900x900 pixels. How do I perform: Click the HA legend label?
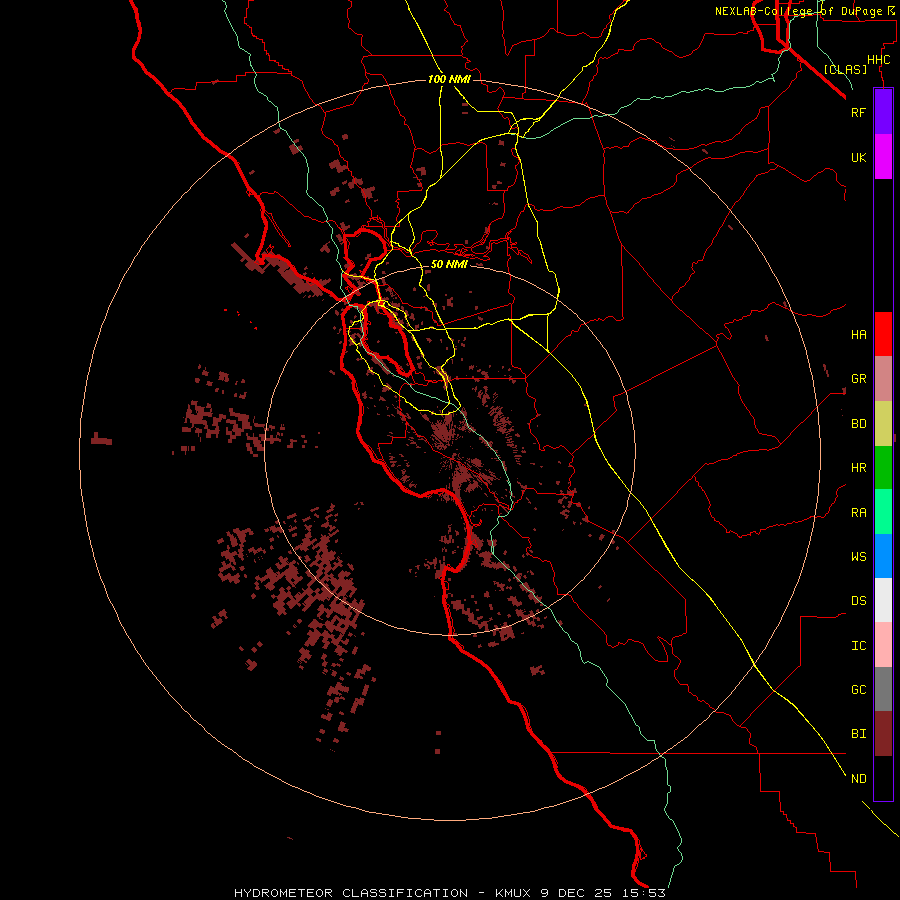(x=858, y=334)
